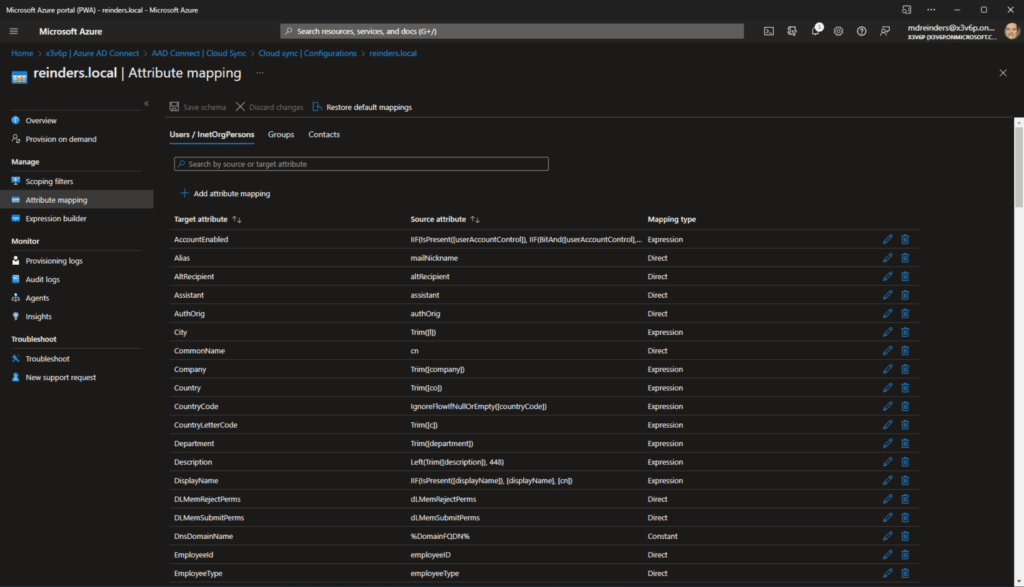Delete the City mapping
This screenshot has height=587, width=1024.
pyautogui.click(x=905, y=332)
